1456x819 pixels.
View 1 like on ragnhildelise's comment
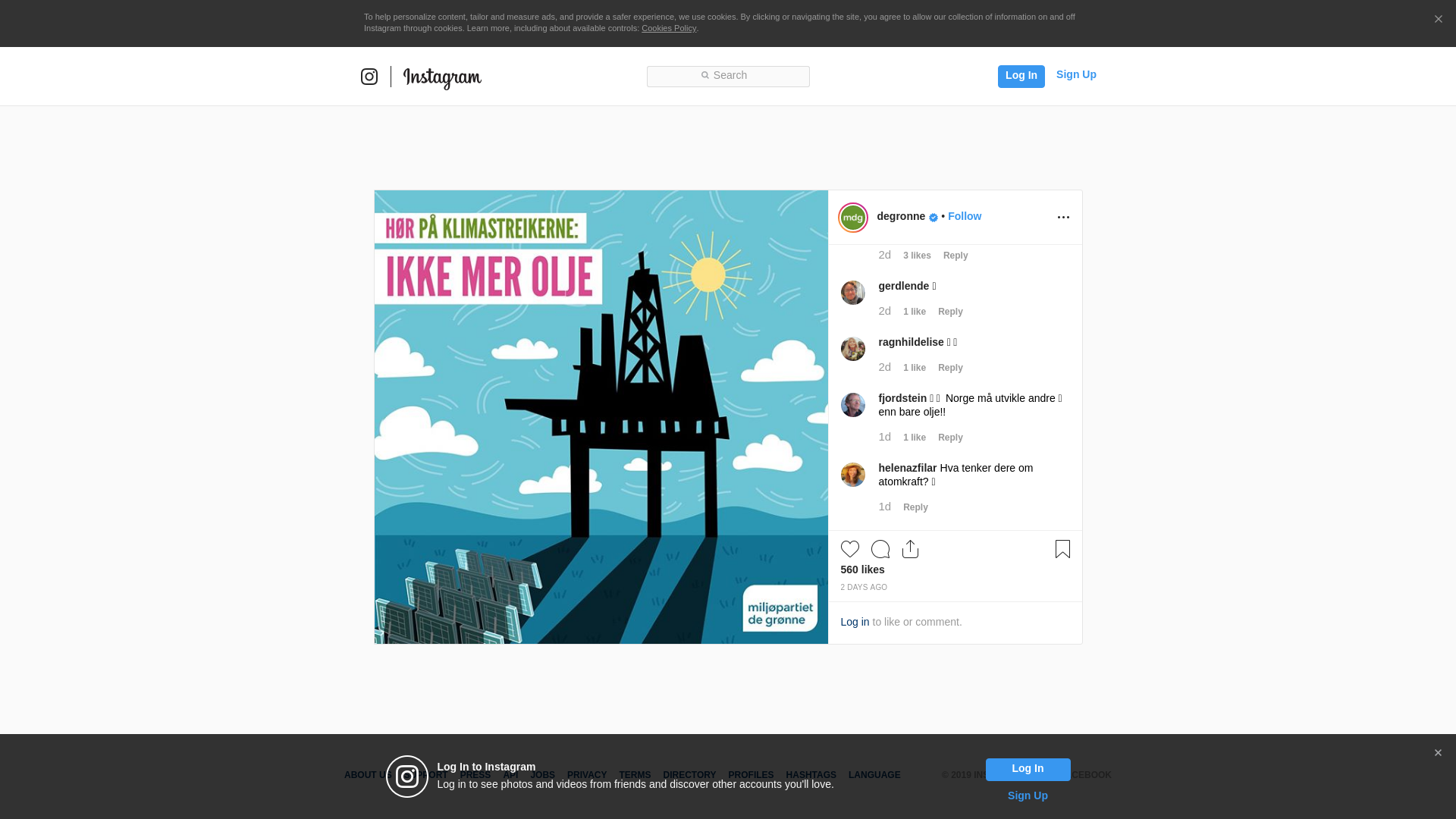pyautogui.click(x=915, y=368)
